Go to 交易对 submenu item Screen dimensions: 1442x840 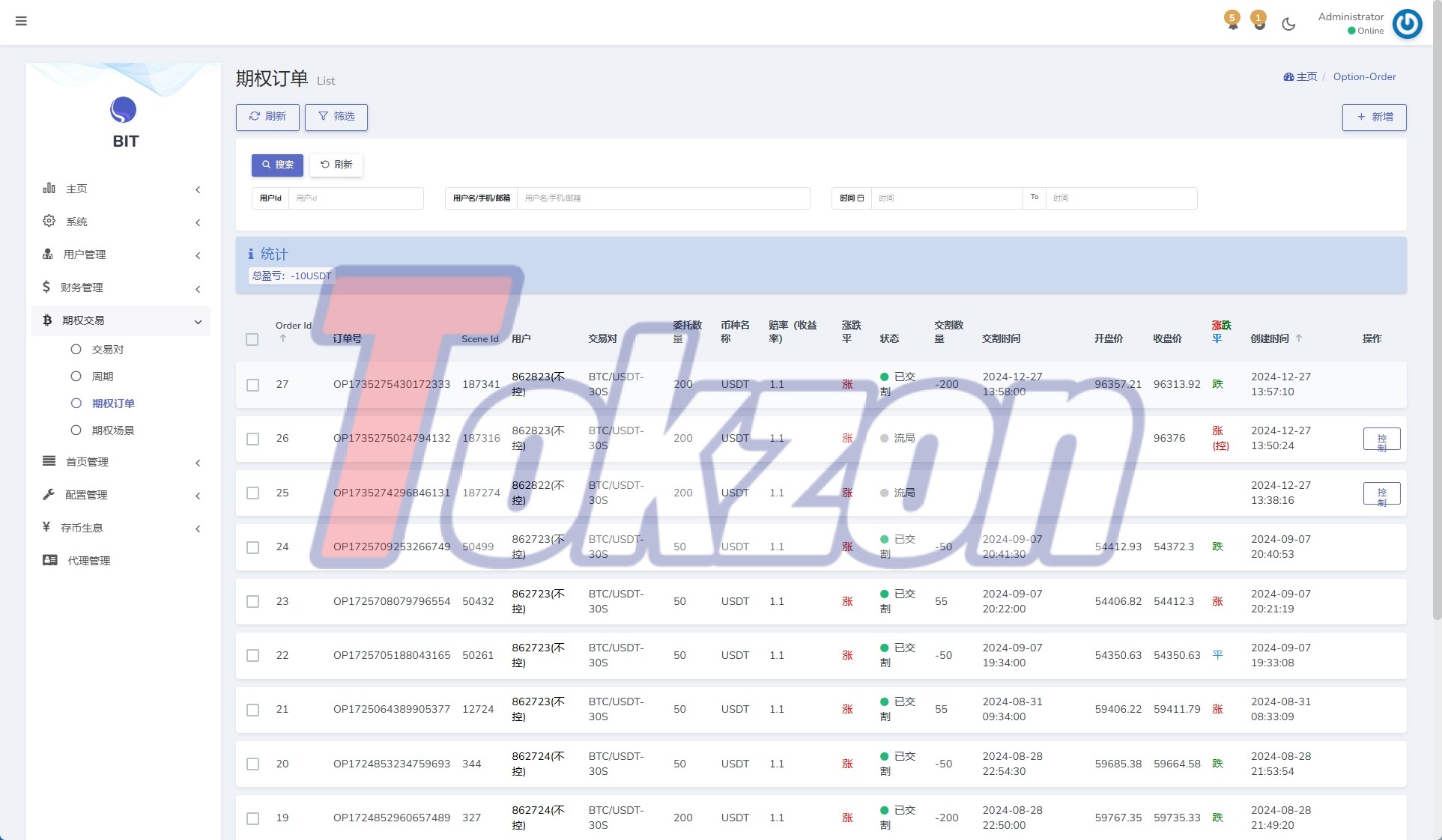click(x=107, y=350)
